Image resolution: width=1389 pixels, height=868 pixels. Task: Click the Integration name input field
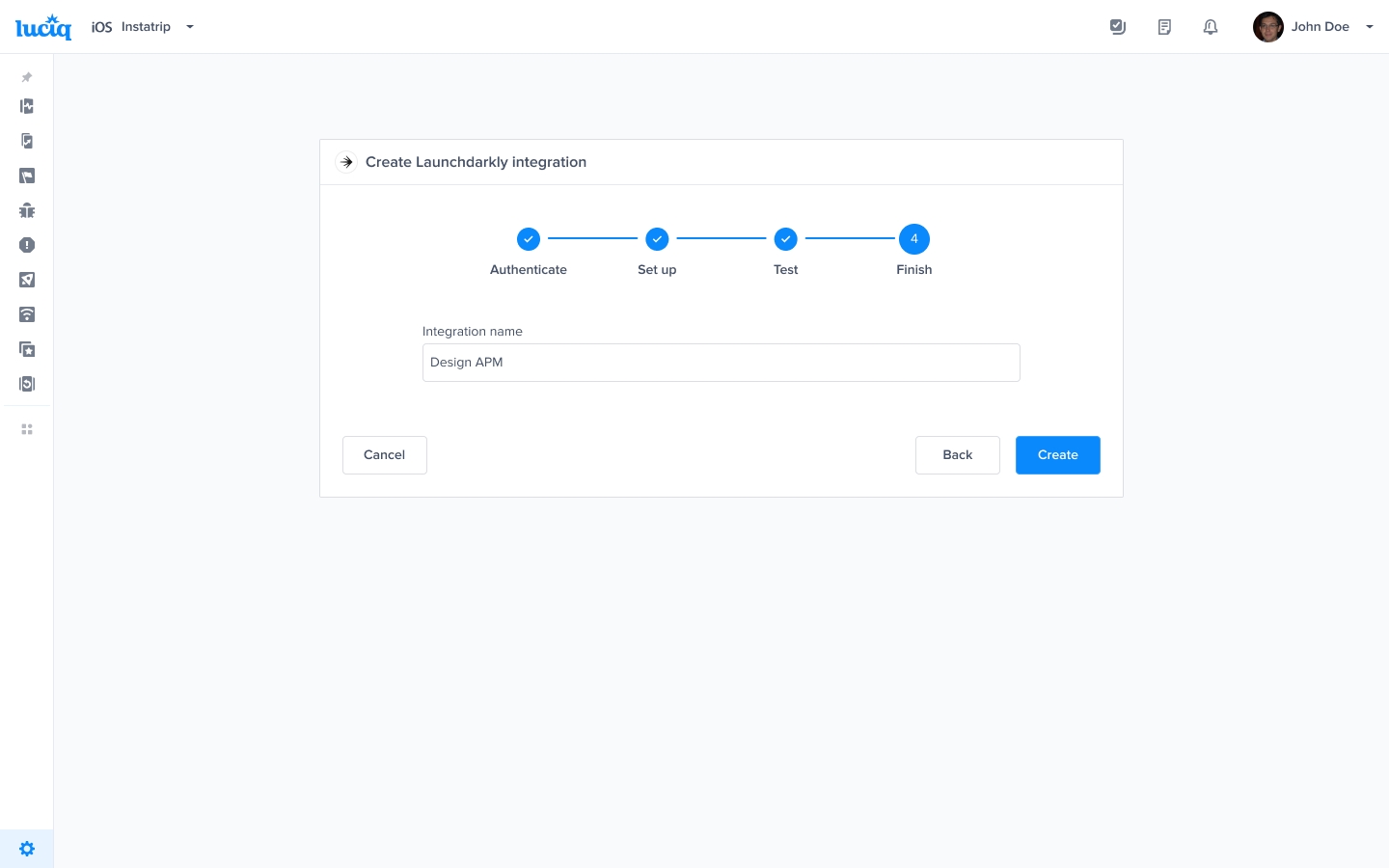coord(721,363)
